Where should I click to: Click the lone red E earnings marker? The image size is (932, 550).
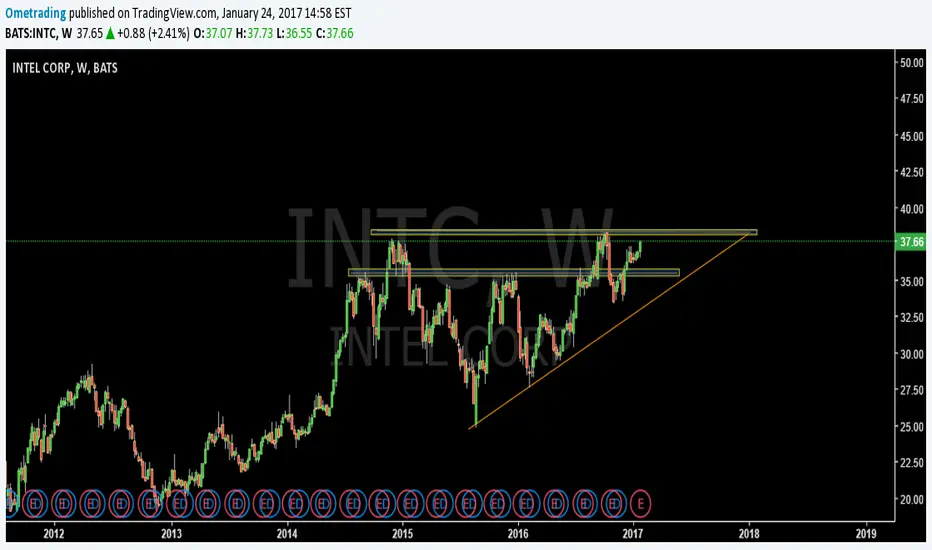coord(640,504)
